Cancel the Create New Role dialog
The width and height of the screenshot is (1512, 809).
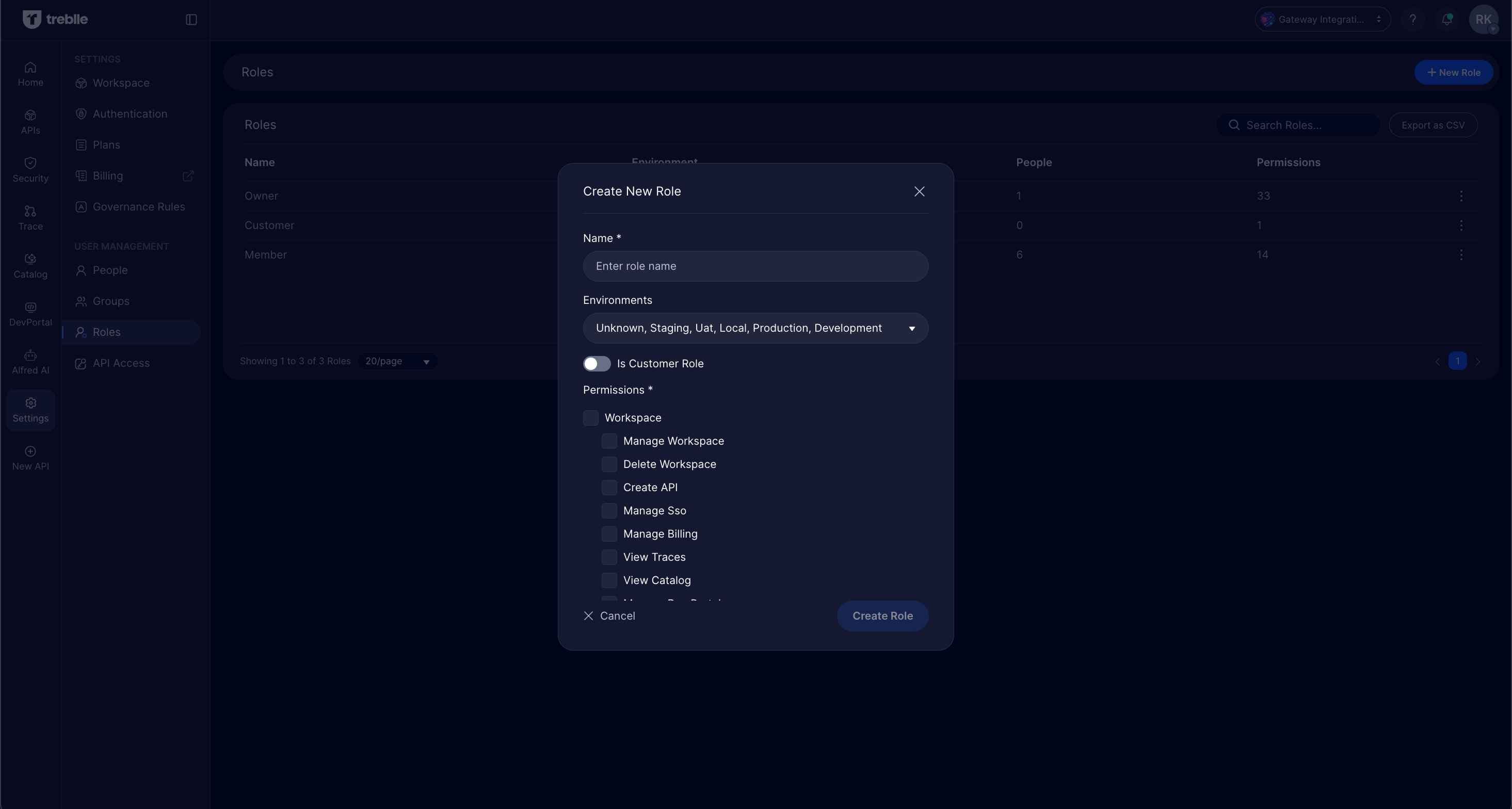609,616
